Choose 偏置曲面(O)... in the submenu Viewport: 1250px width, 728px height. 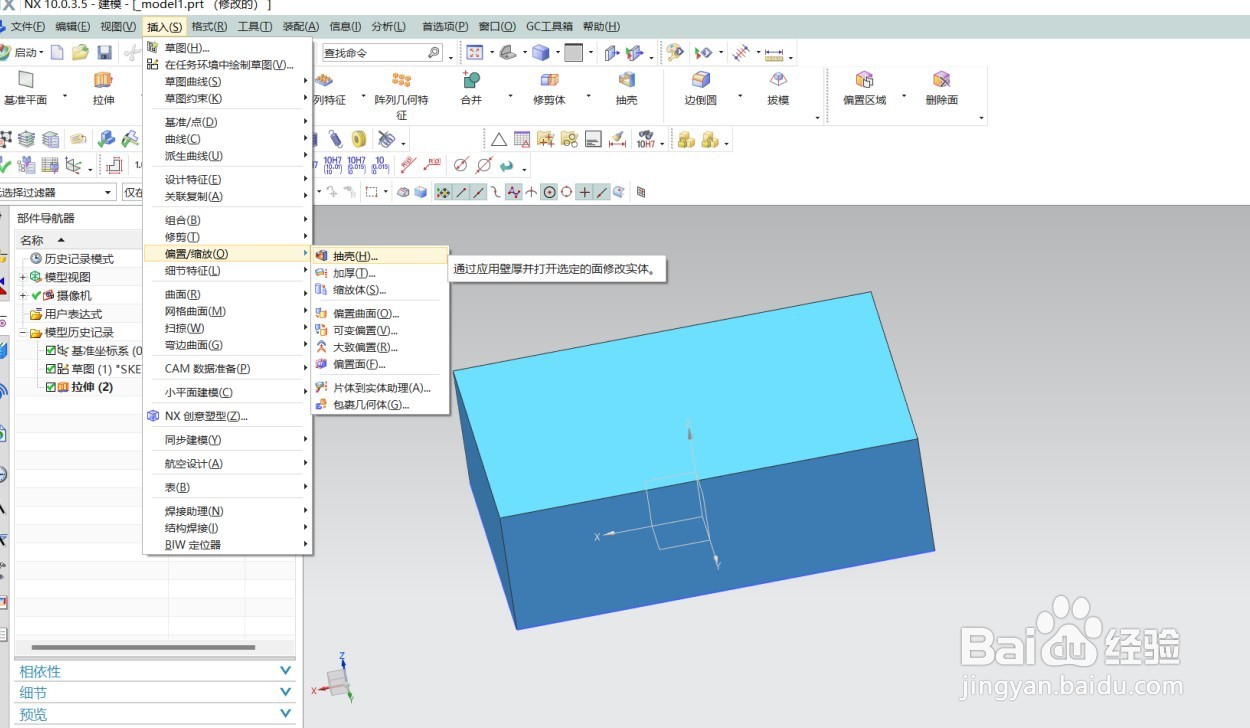[366, 313]
